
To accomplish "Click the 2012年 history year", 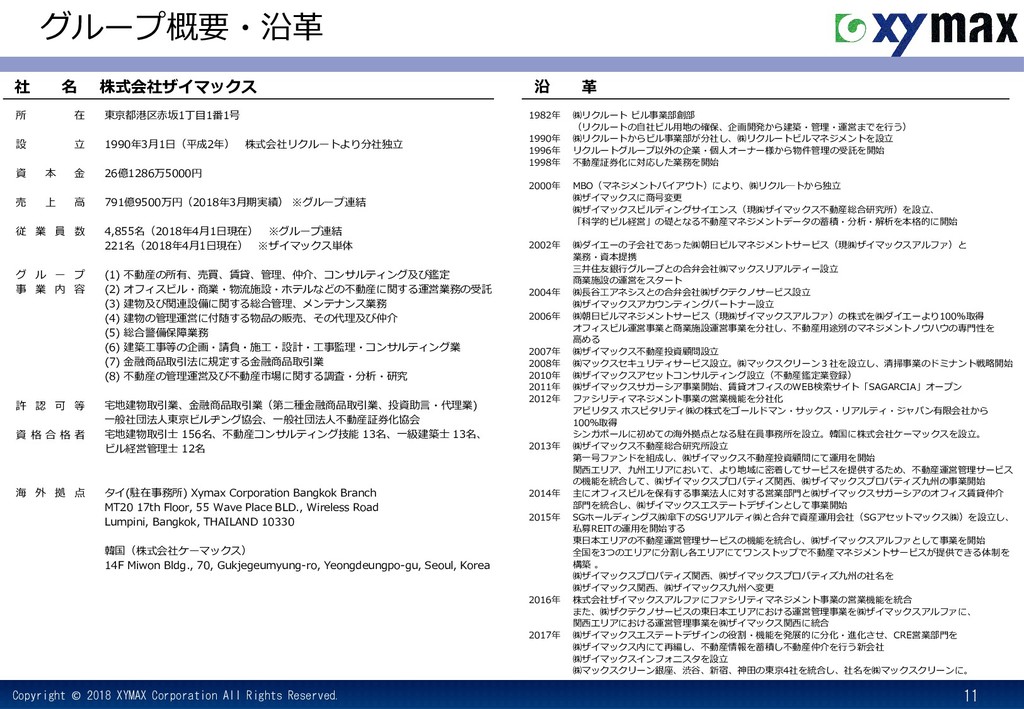I will [545, 399].
